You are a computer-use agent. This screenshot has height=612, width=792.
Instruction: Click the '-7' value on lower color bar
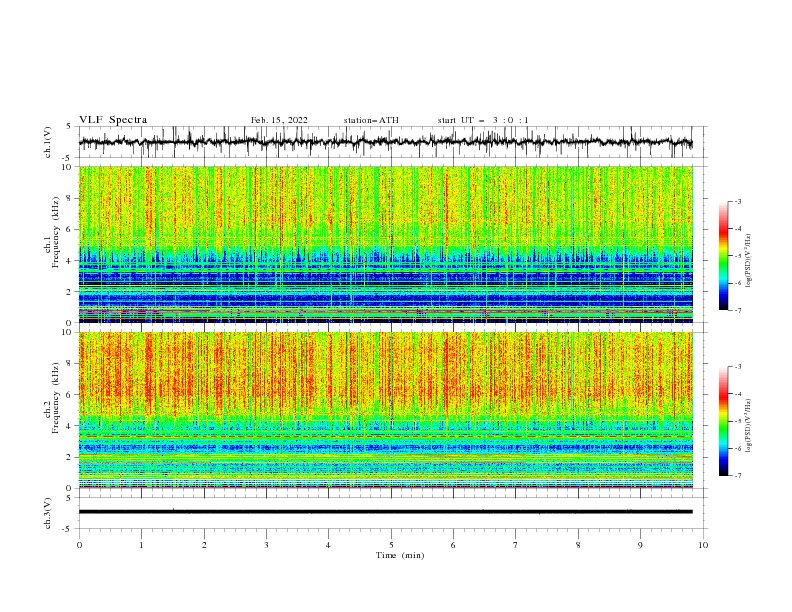coord(737,476)
